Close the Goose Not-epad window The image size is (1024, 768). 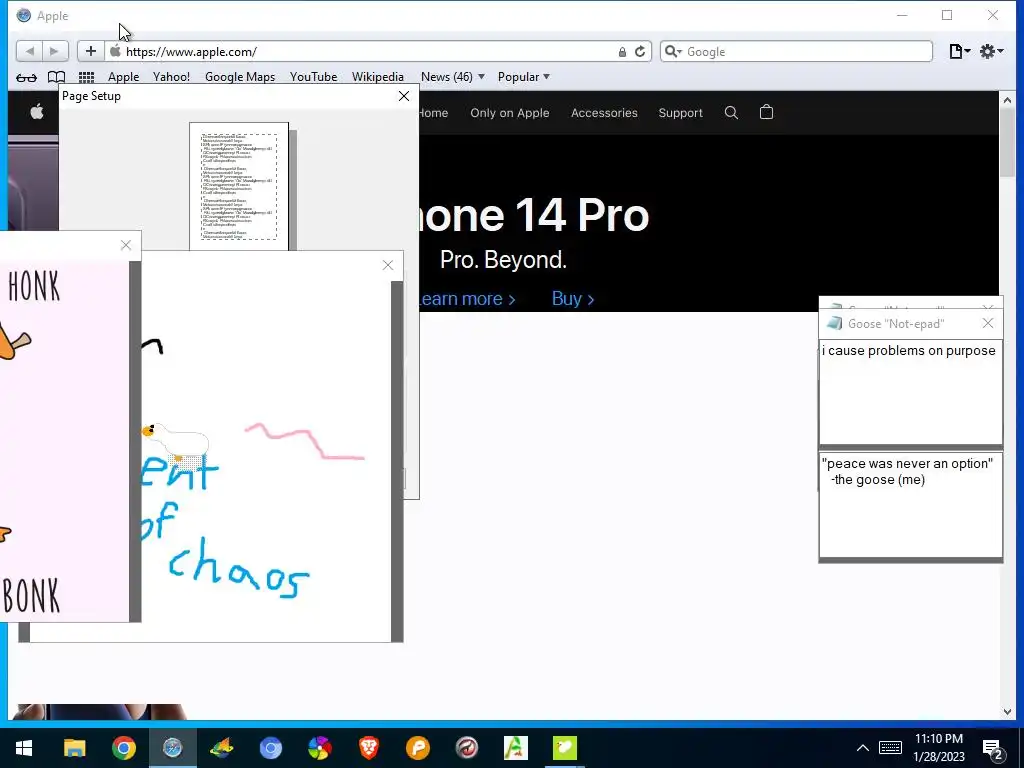(x=988, y=323)
